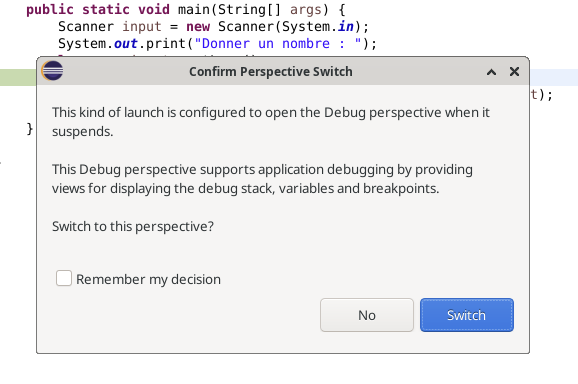
Task: Click the Remember my decision label text
Action: [148, 279]
